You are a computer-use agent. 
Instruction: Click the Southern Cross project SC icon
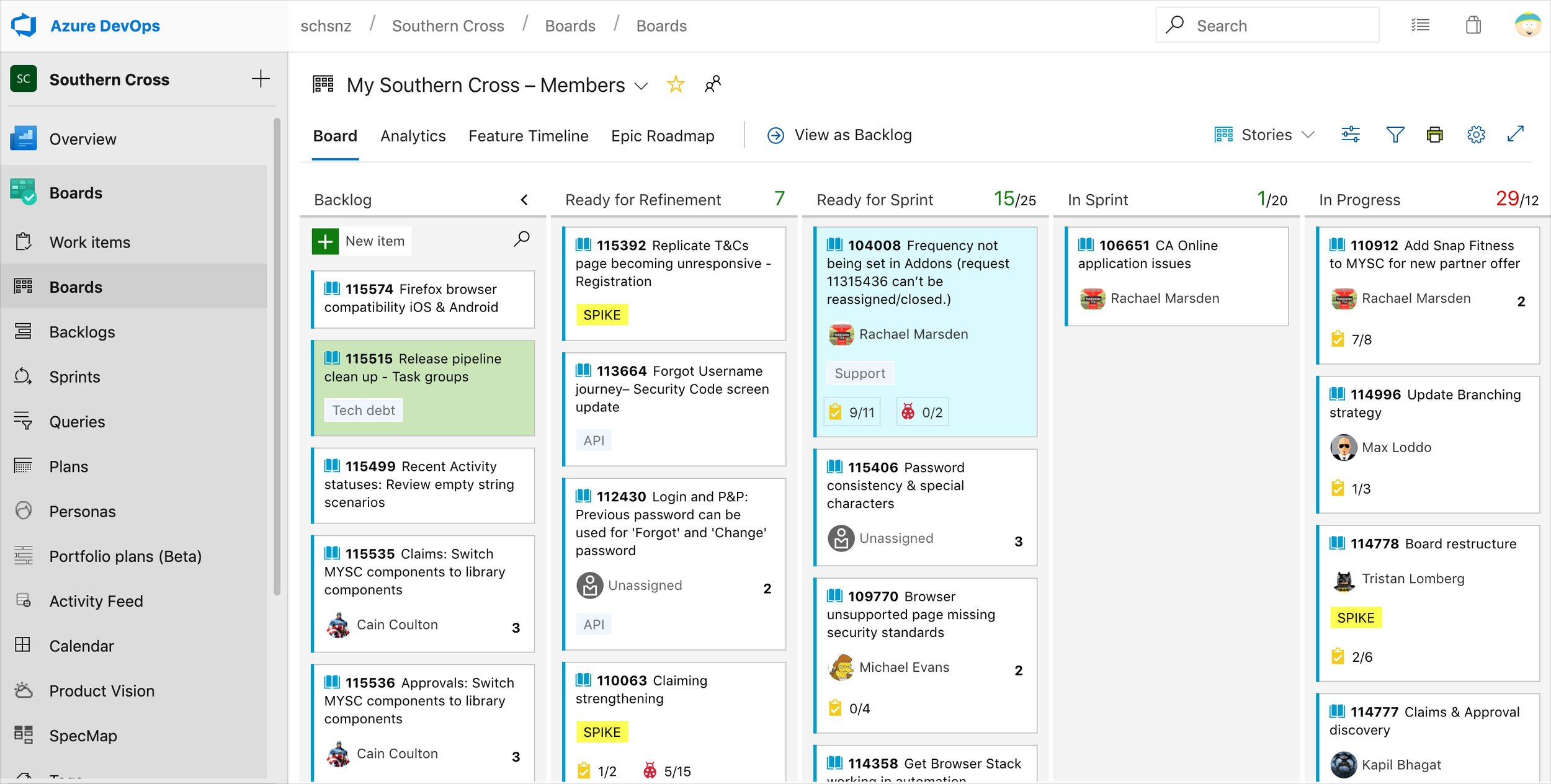click(24, 79)
